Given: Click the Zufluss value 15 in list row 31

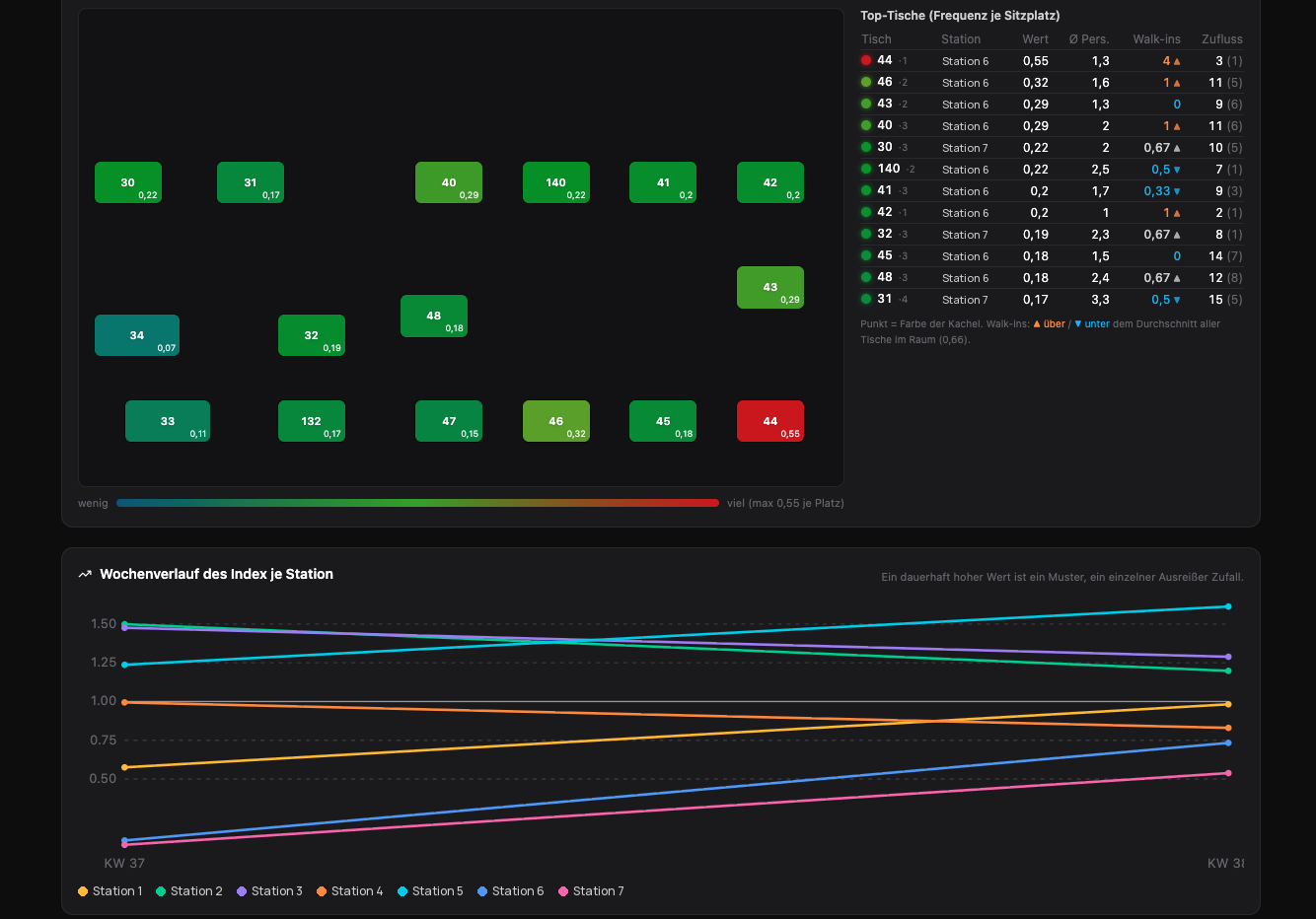Looking at the screenshot, I should (1215, 300).
